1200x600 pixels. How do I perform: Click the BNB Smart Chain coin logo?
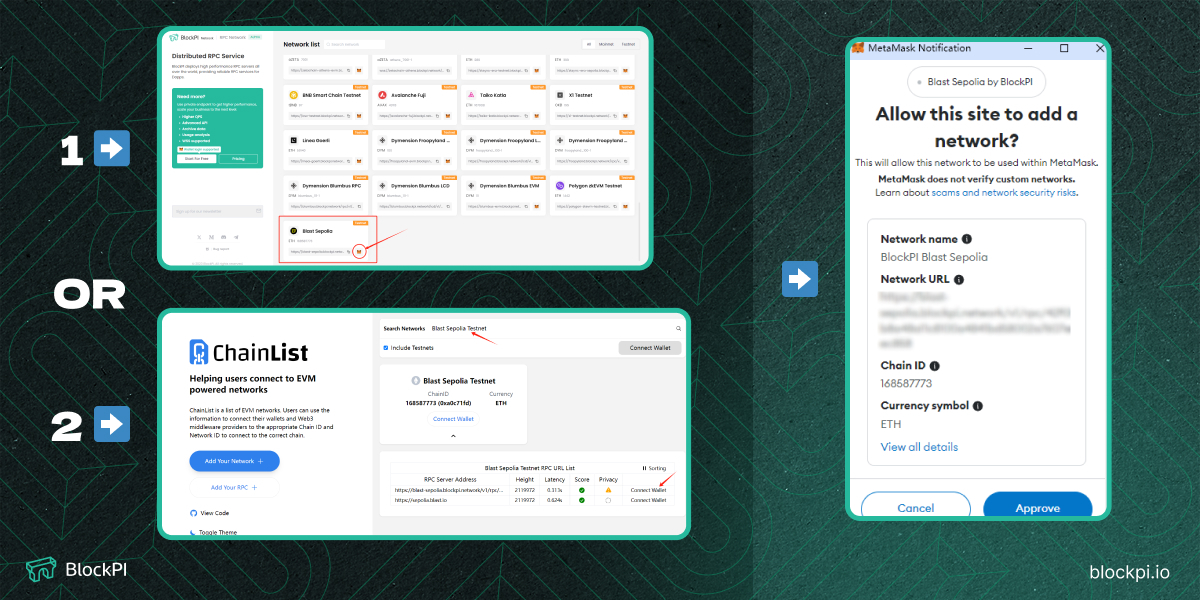293,95
